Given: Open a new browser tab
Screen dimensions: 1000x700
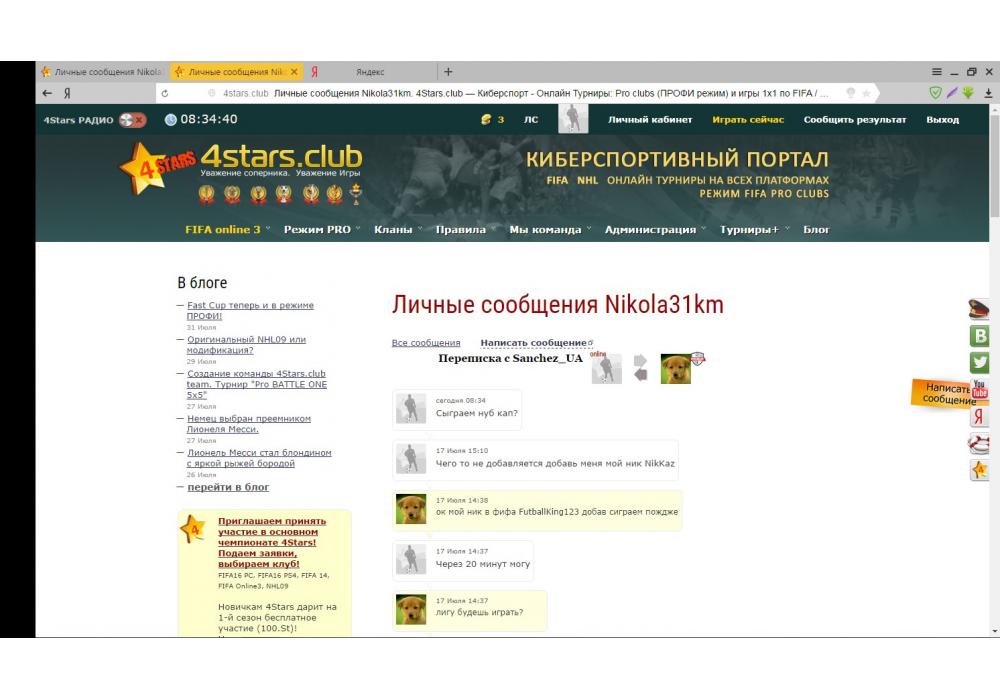Looking at the screenshot, I should tap(448, 72).
